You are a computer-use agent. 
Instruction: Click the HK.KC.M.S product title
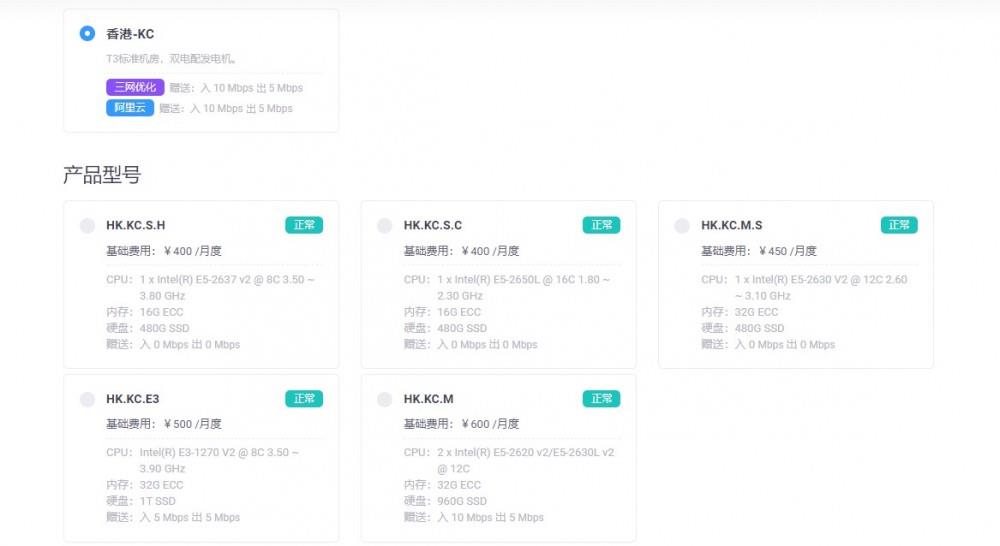[x=731, y=226]
